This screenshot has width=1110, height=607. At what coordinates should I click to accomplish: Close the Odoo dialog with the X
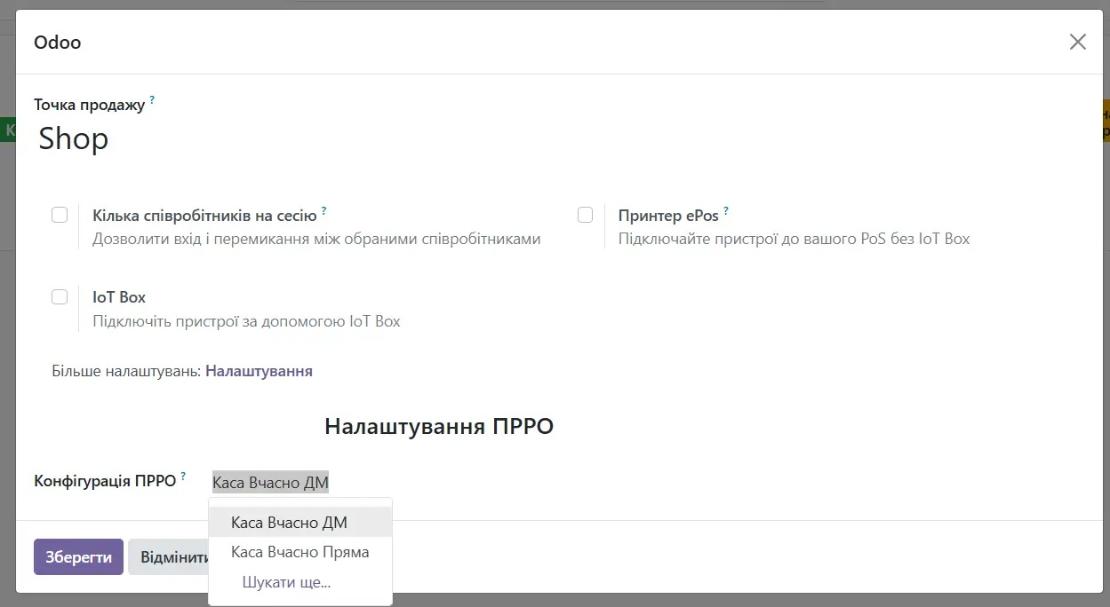tap(1077, 41)
